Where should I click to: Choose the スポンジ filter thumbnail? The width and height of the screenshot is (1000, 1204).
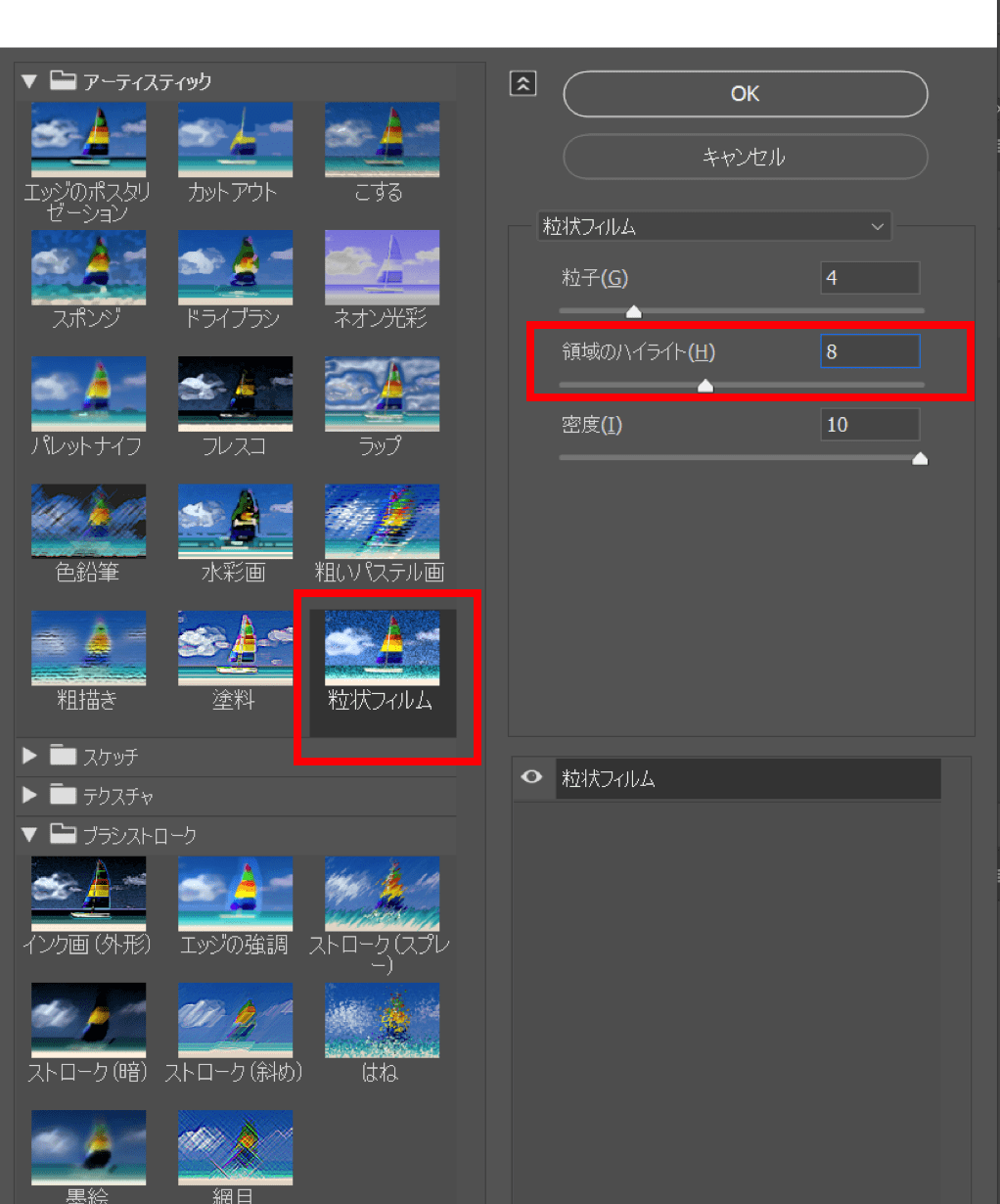tap(88, 267)
